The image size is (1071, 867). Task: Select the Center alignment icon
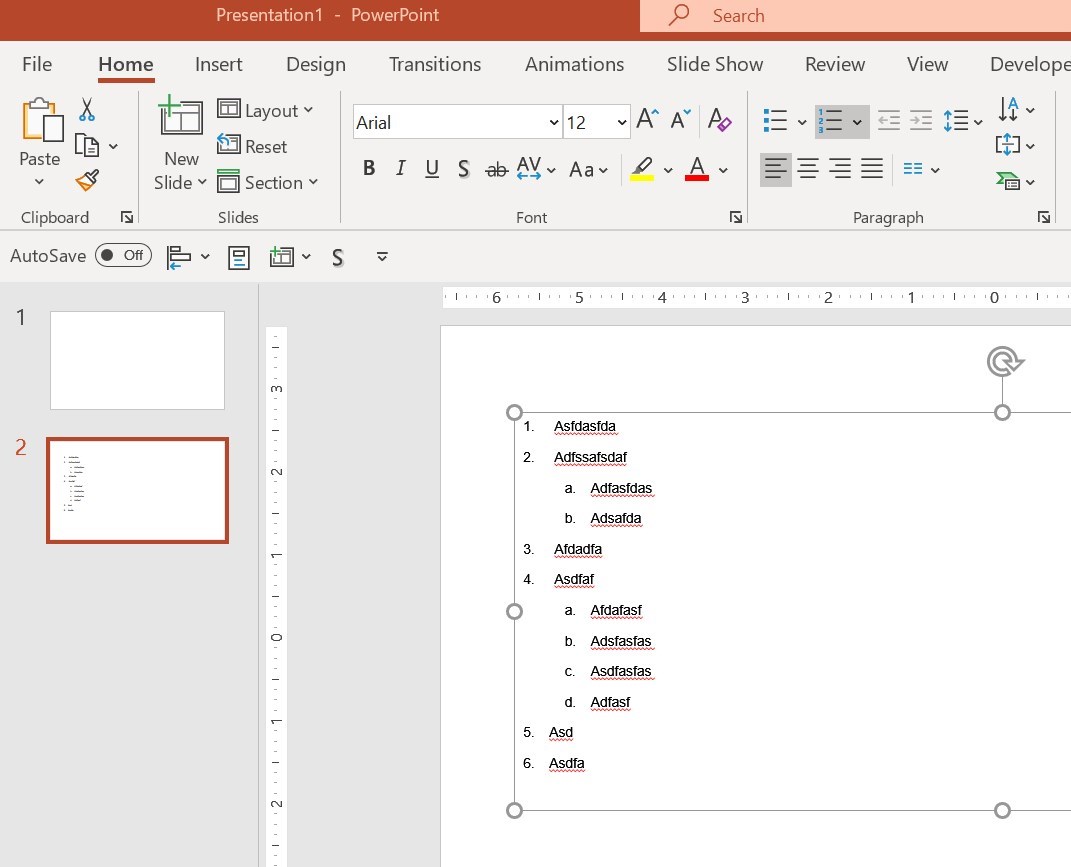click(807, 169)
